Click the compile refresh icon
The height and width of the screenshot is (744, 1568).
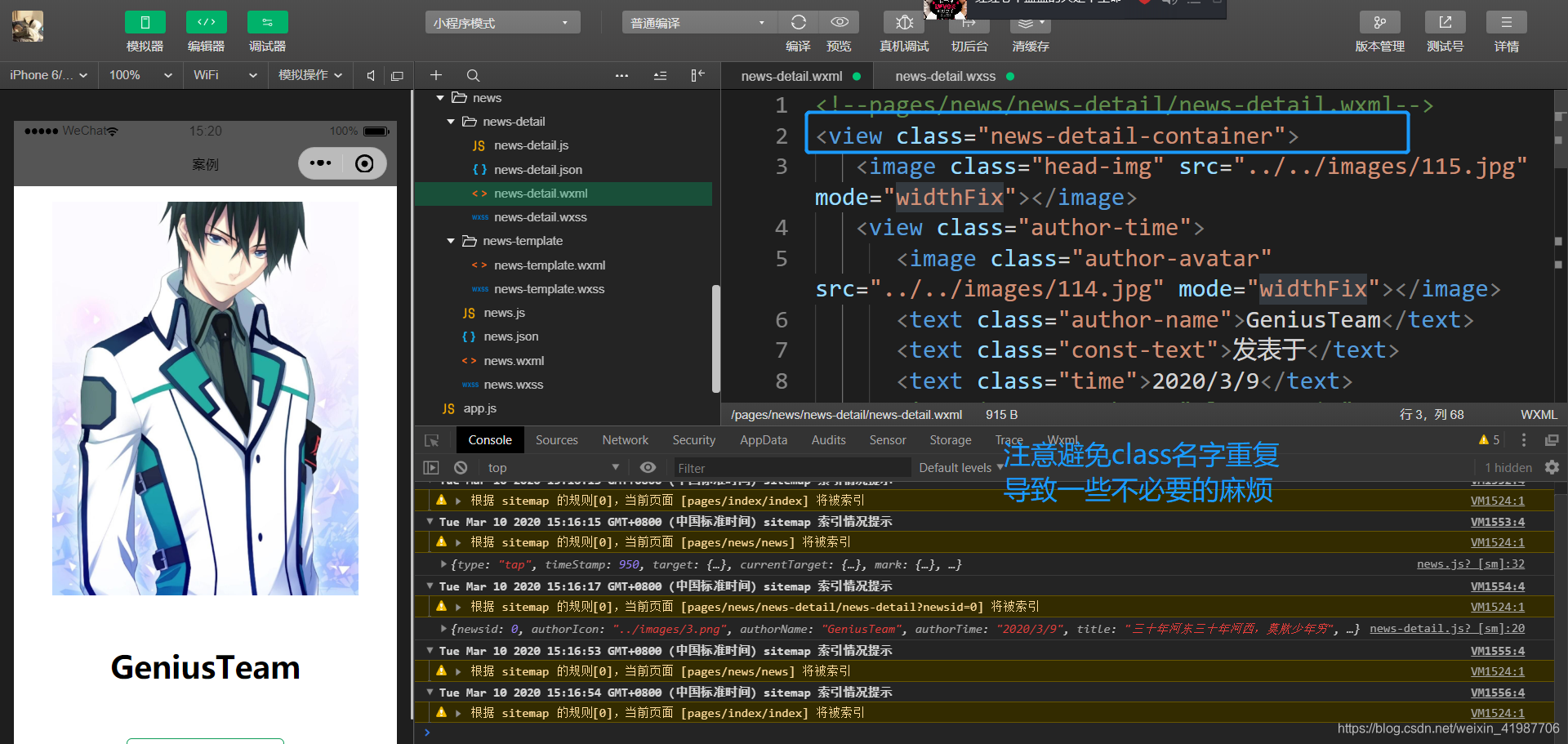799,22
